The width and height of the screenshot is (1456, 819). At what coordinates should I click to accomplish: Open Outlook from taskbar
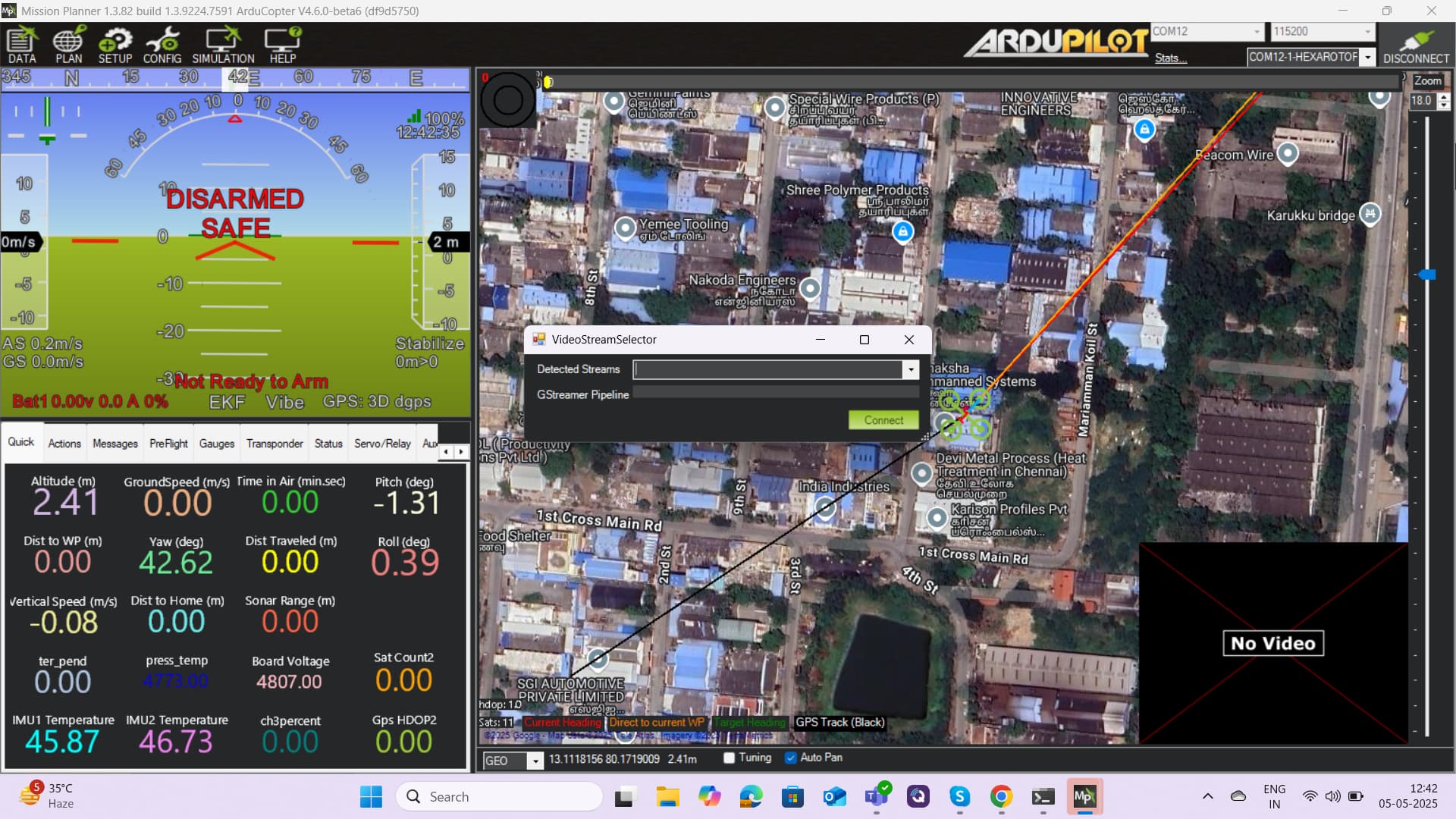click(834, 796)
